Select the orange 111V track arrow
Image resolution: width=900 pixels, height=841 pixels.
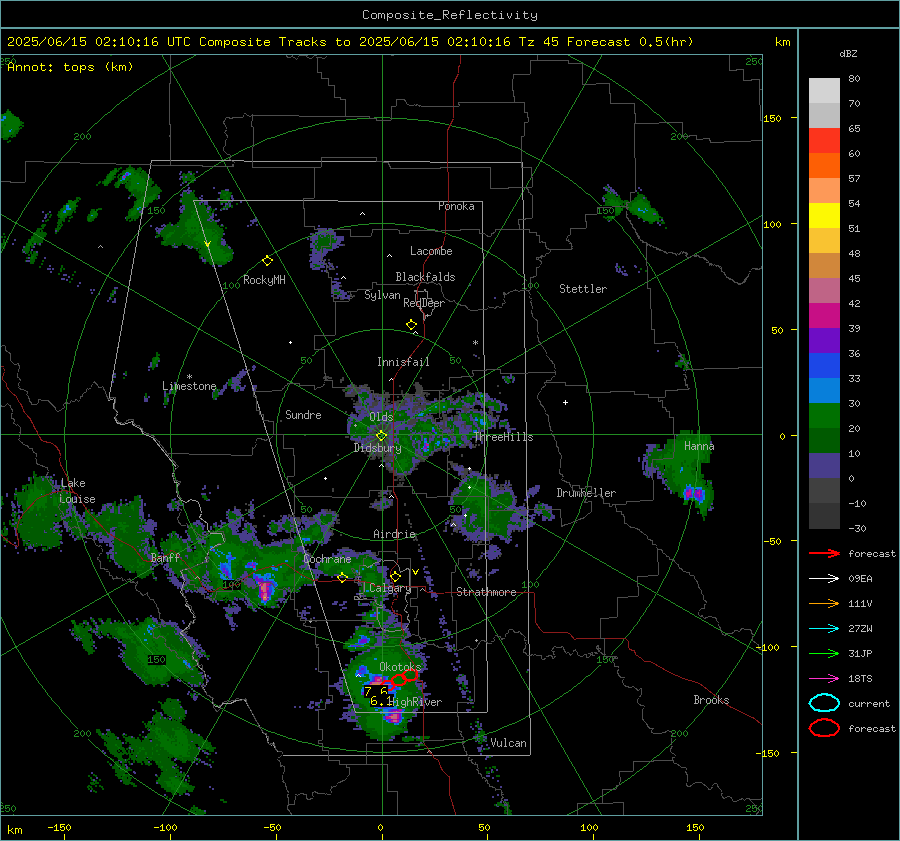(824, 603)
